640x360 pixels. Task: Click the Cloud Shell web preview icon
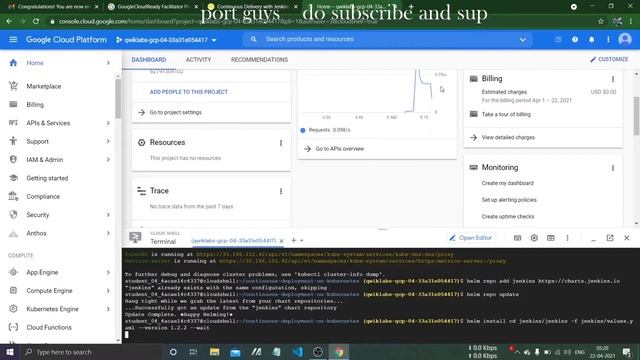[x=551, y=238]
